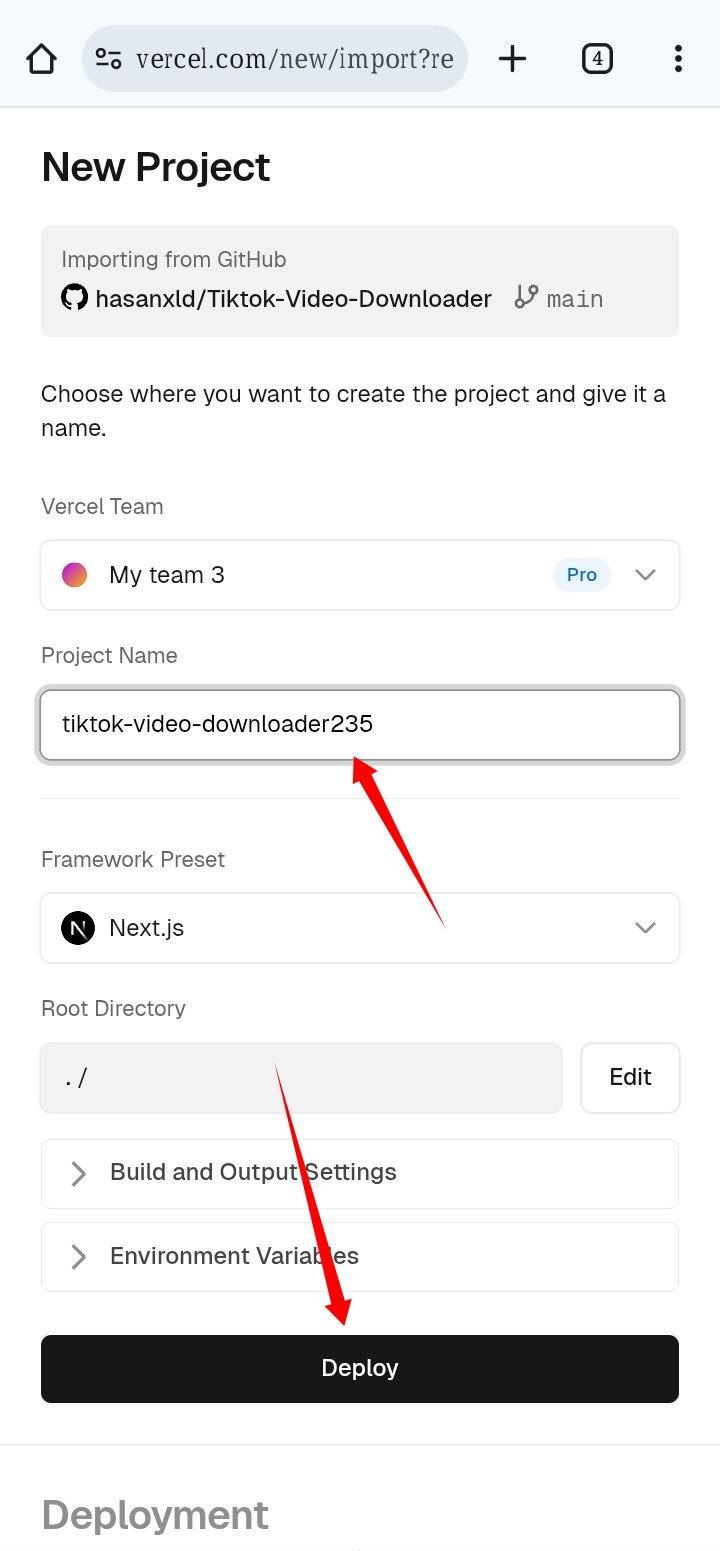This screenshot has width=720, height=1551.
Task: Tap the browser home icon
Action: (41, 59)
